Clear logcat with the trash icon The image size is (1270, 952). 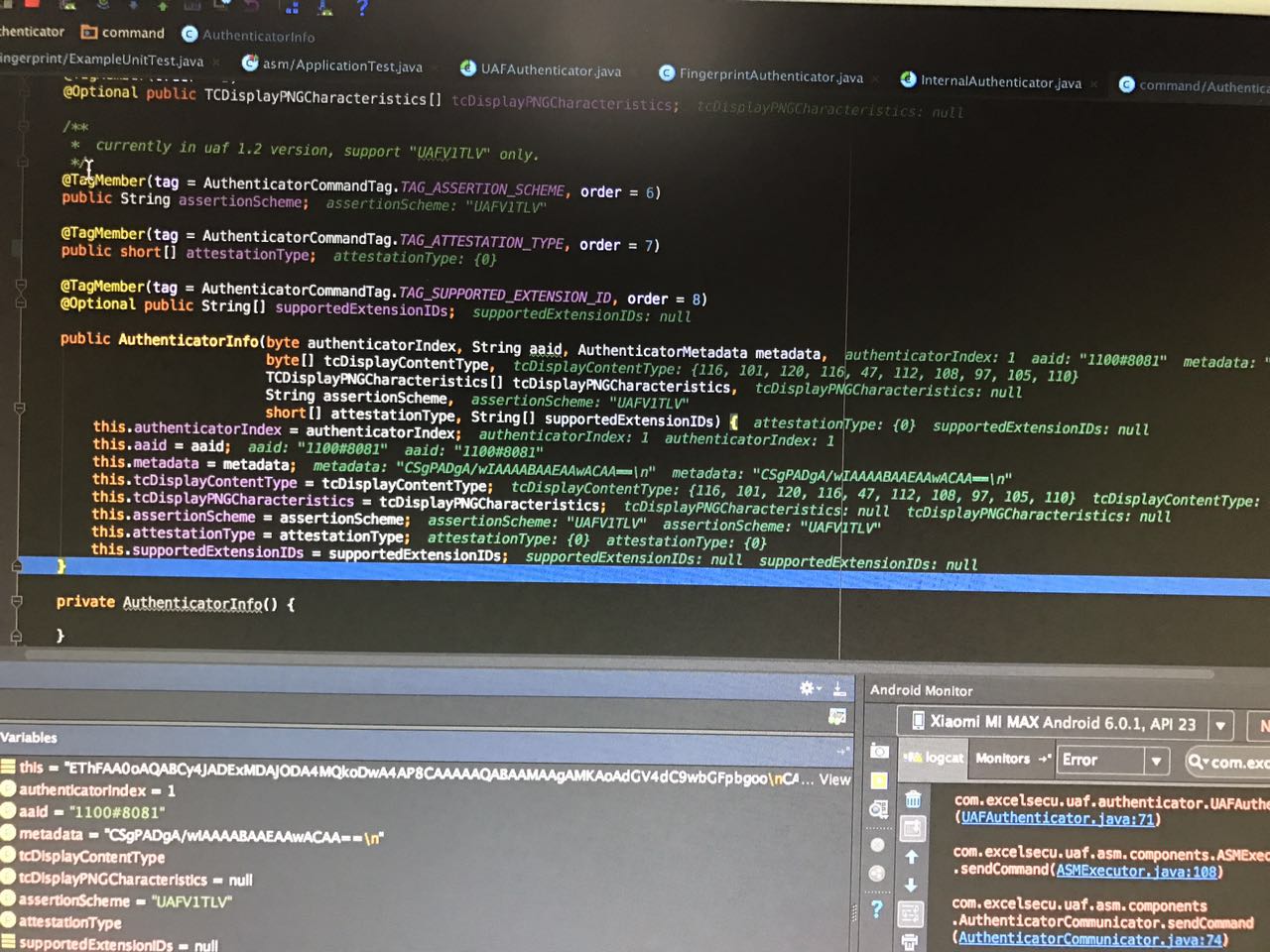[x=913, y=799]
